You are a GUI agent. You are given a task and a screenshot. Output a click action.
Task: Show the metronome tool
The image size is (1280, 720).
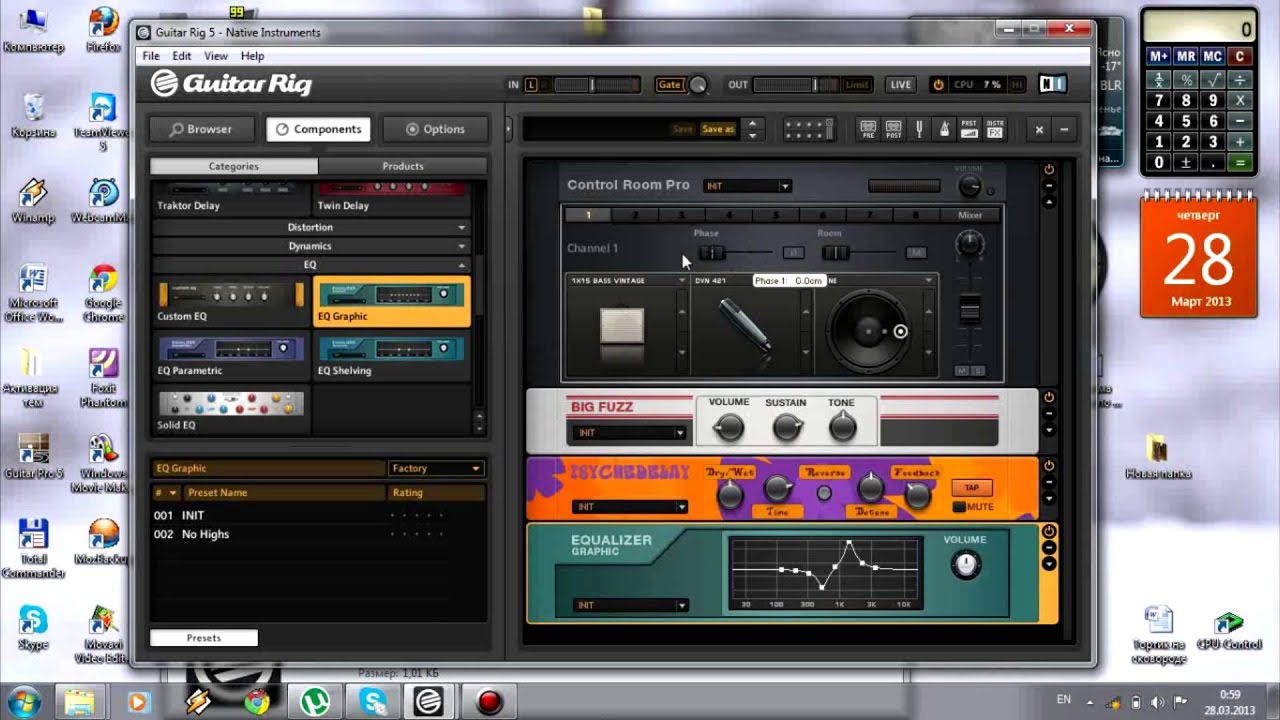943,129
